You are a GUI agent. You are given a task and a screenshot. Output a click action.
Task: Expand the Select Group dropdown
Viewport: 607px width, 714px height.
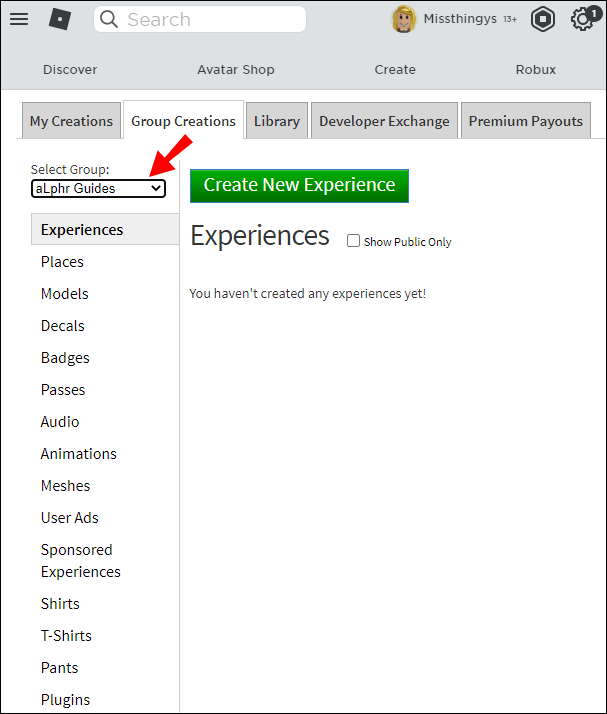[x=98, y=189]
